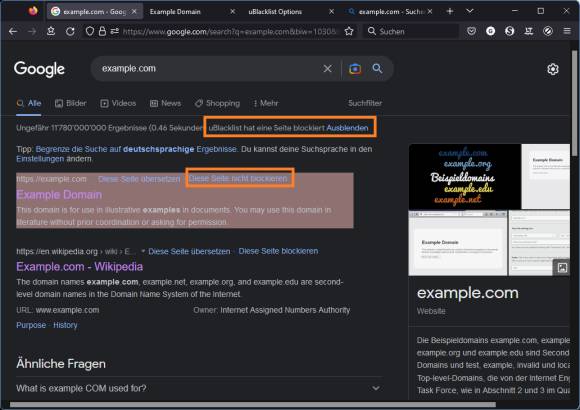Click 'Diese Seite übersetzen' on the Wikipedia result

[189, 252]
